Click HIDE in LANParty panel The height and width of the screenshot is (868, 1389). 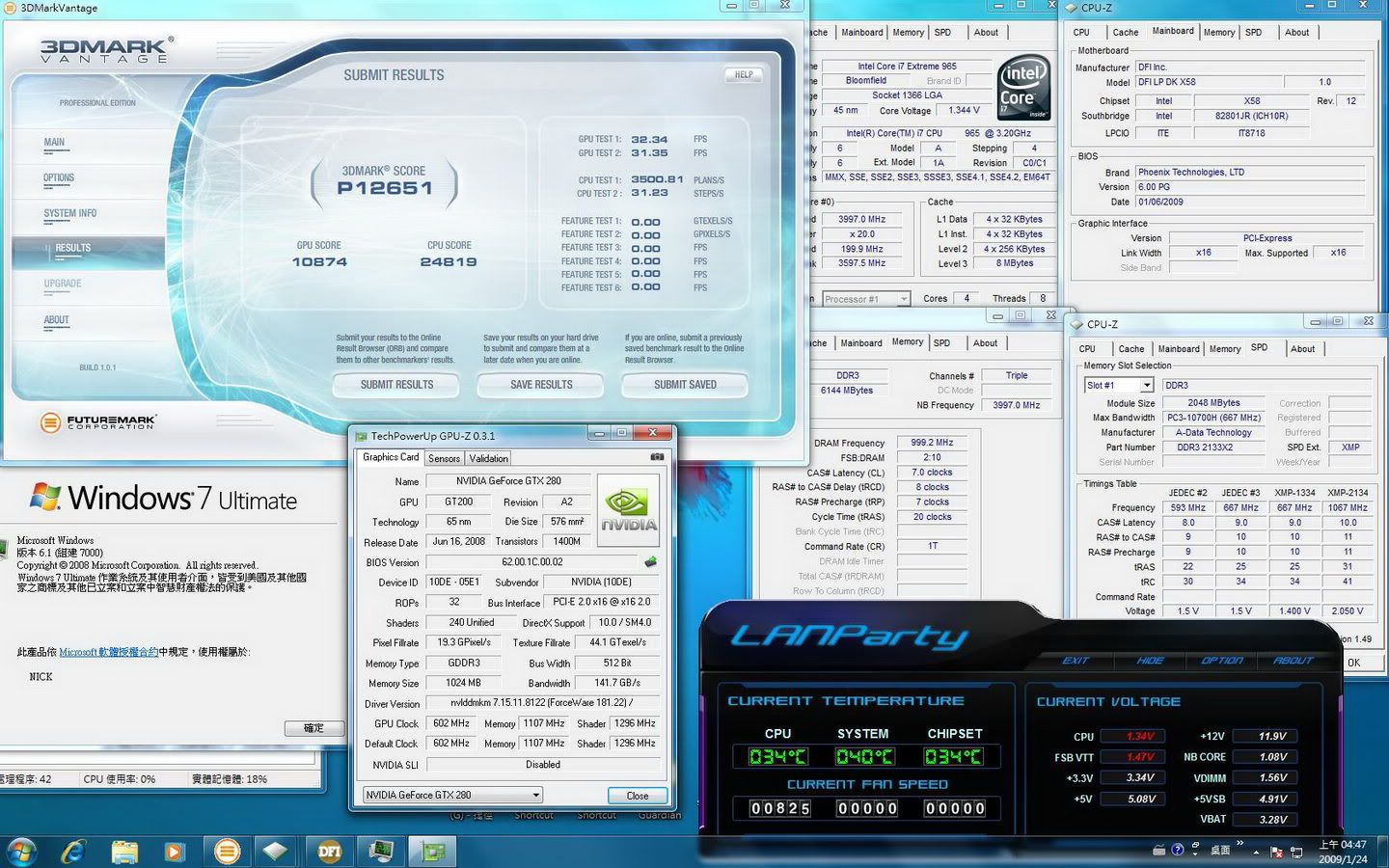point(1150,661)
